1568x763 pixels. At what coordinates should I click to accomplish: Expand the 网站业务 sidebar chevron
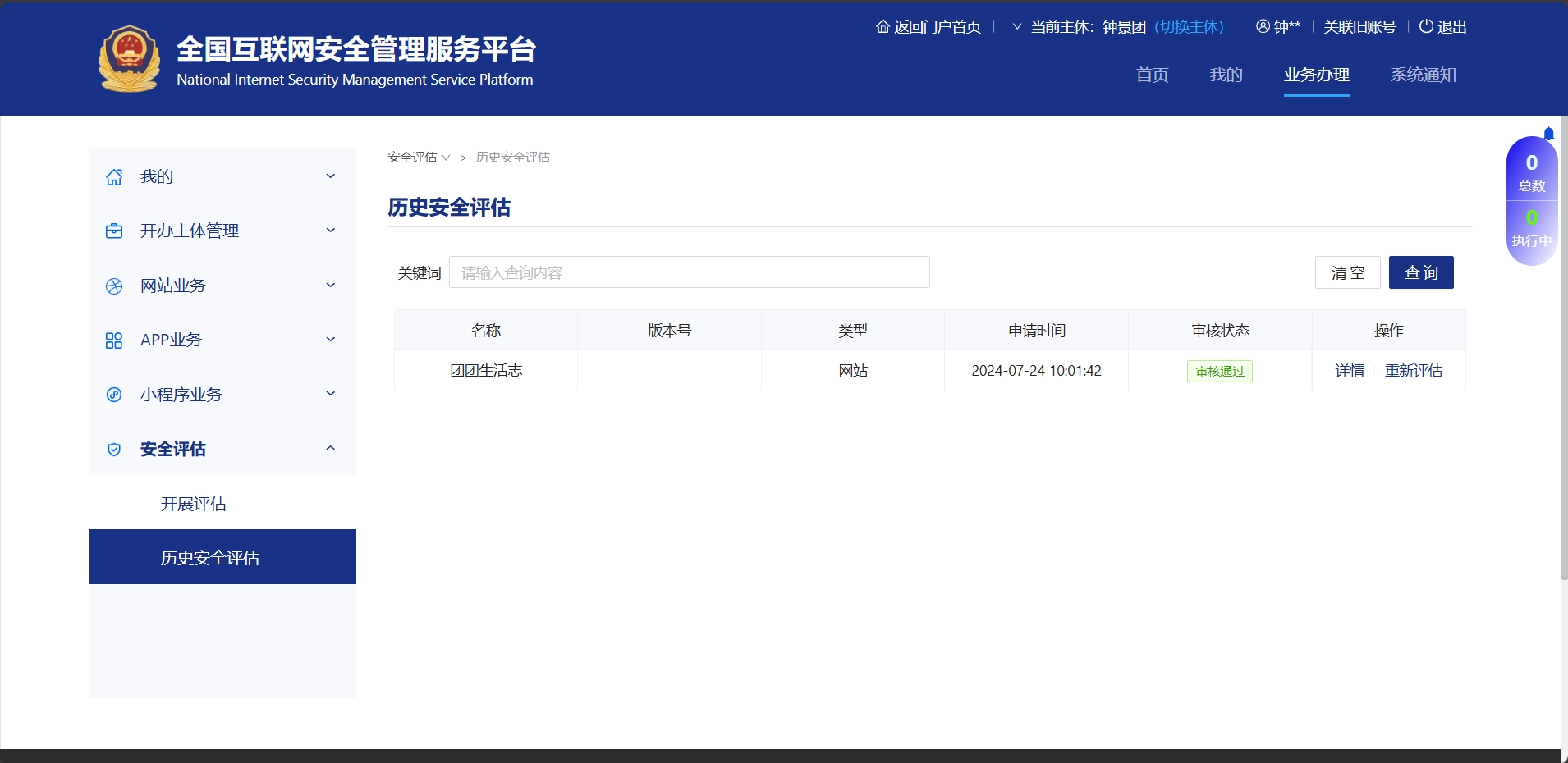pos(331,286)
